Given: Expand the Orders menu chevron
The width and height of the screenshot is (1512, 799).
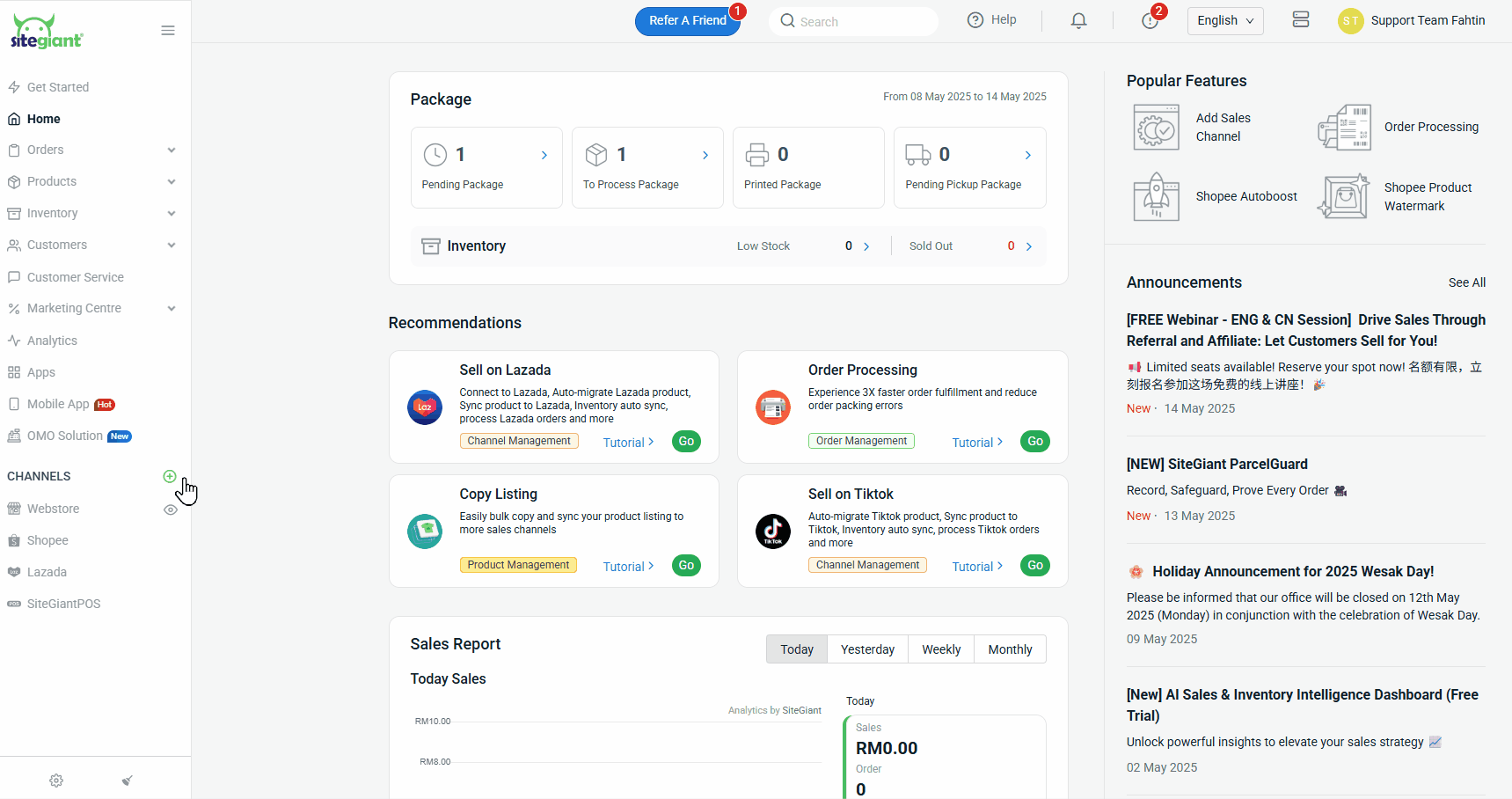Looking at the screenshot, I should (x=172, y=150).
